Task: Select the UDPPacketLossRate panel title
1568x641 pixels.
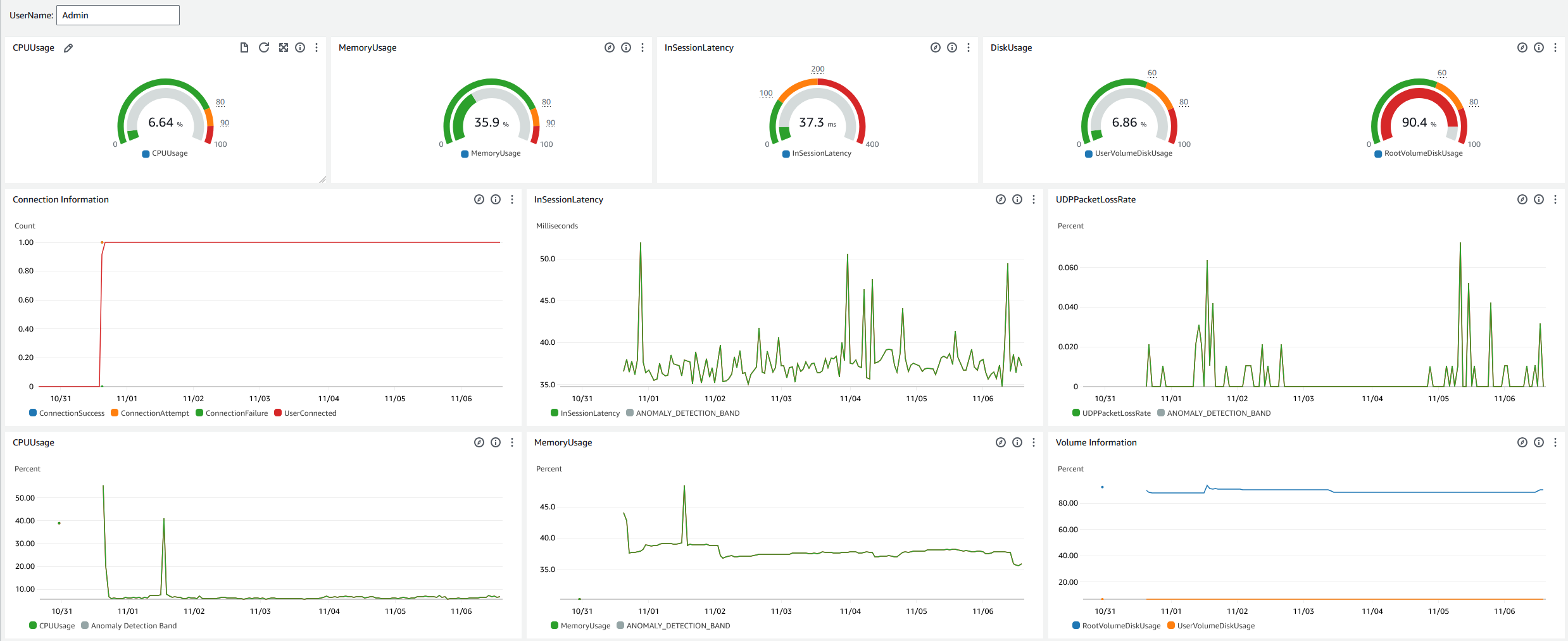Action: [1096, 199]
